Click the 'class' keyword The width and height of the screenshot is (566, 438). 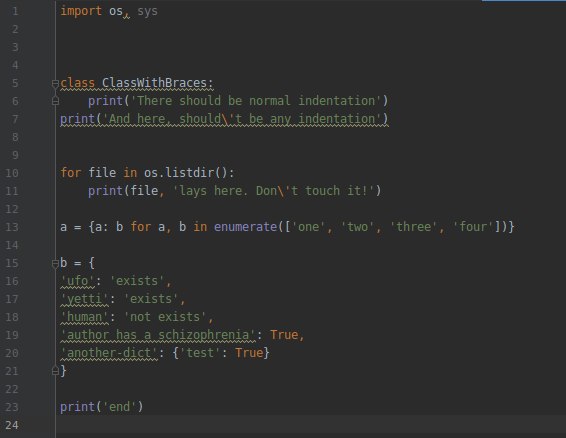(x=77, y=83)
